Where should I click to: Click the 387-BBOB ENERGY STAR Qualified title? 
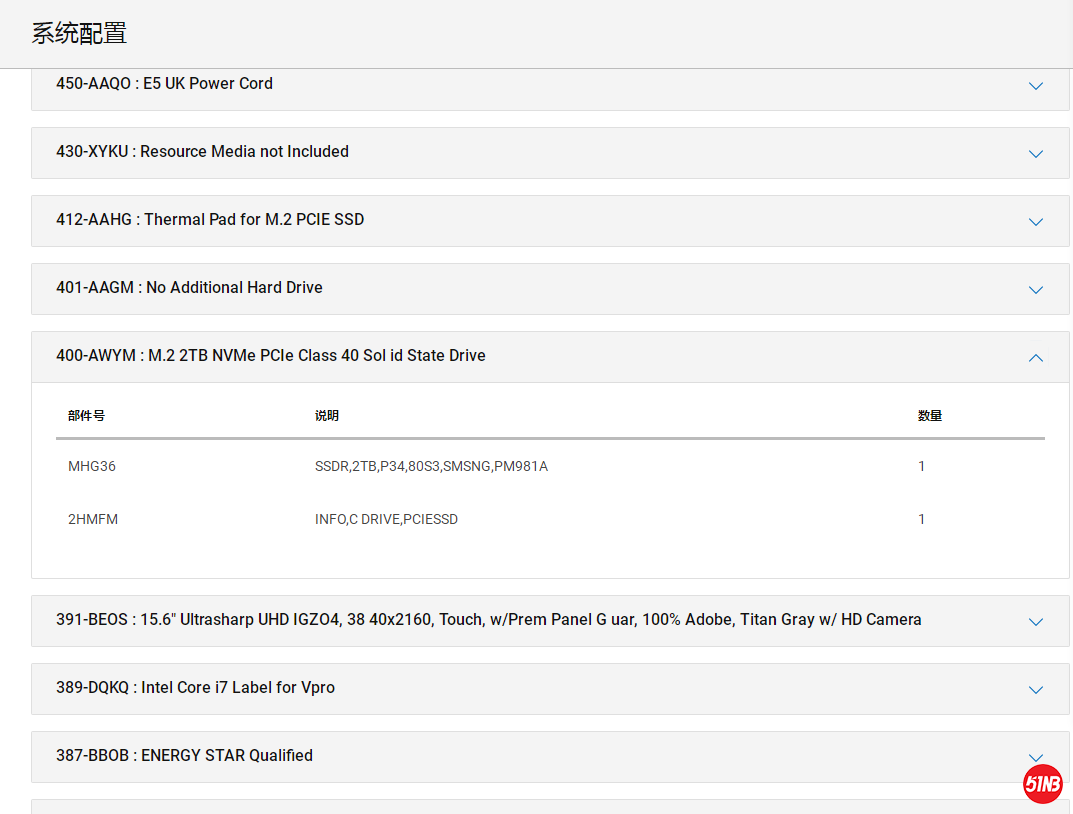click(x=184, y=756)
